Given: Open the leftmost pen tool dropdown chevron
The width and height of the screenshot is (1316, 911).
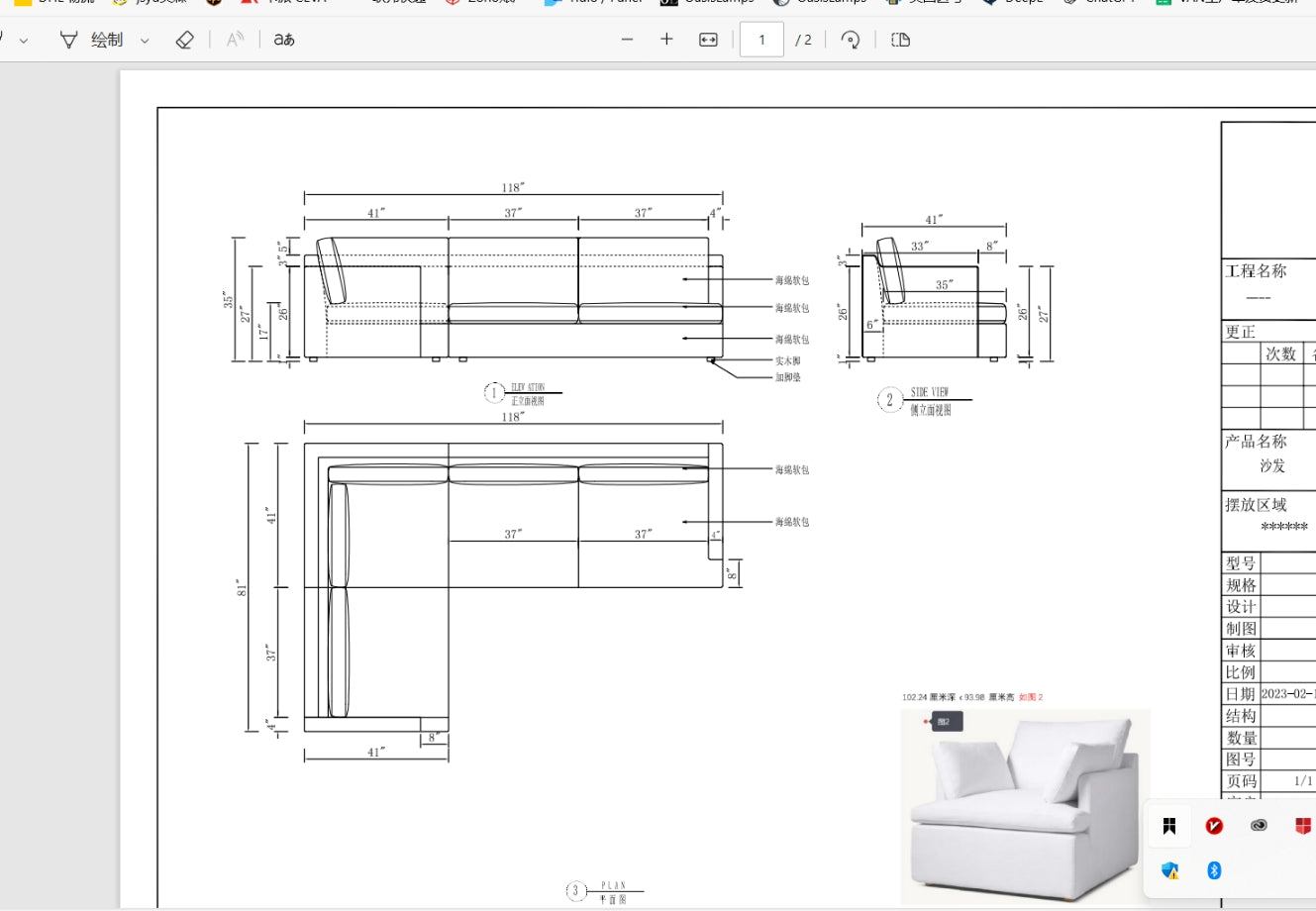Looking at the screenshot, I should (23, 40).
